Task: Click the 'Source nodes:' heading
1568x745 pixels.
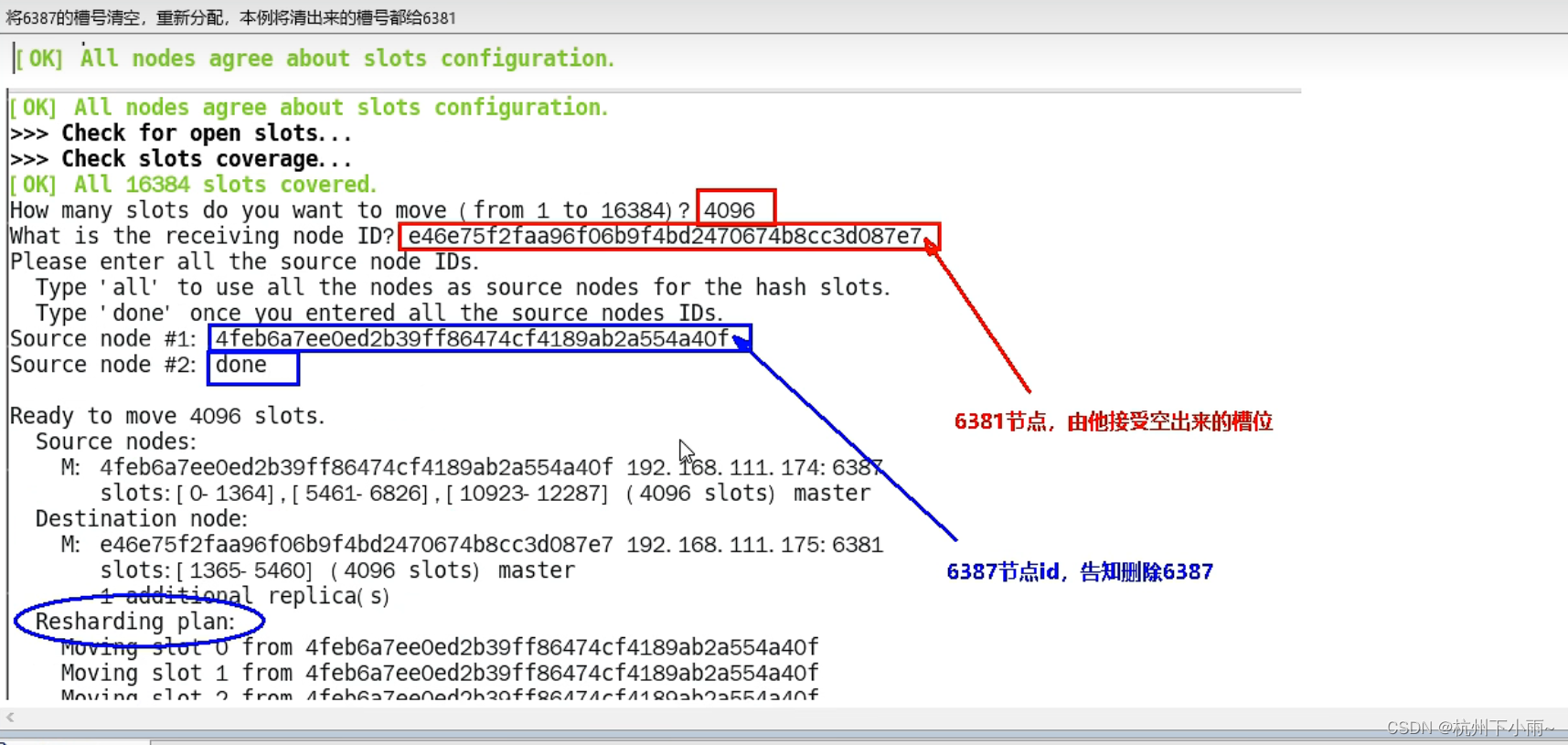Action: (x=116, y=442)
